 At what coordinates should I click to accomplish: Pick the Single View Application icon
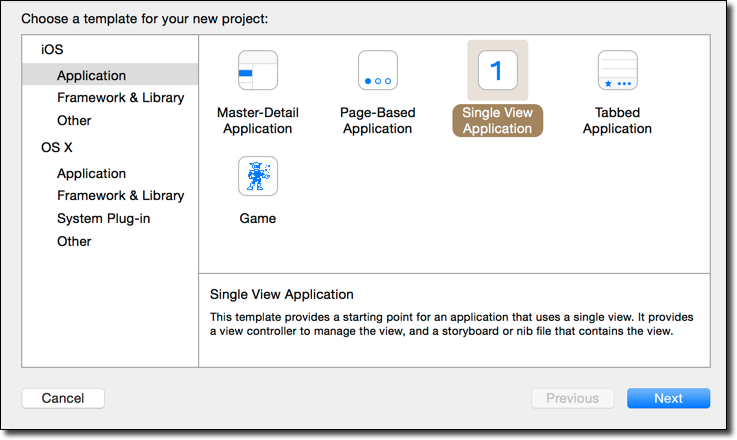497,71
